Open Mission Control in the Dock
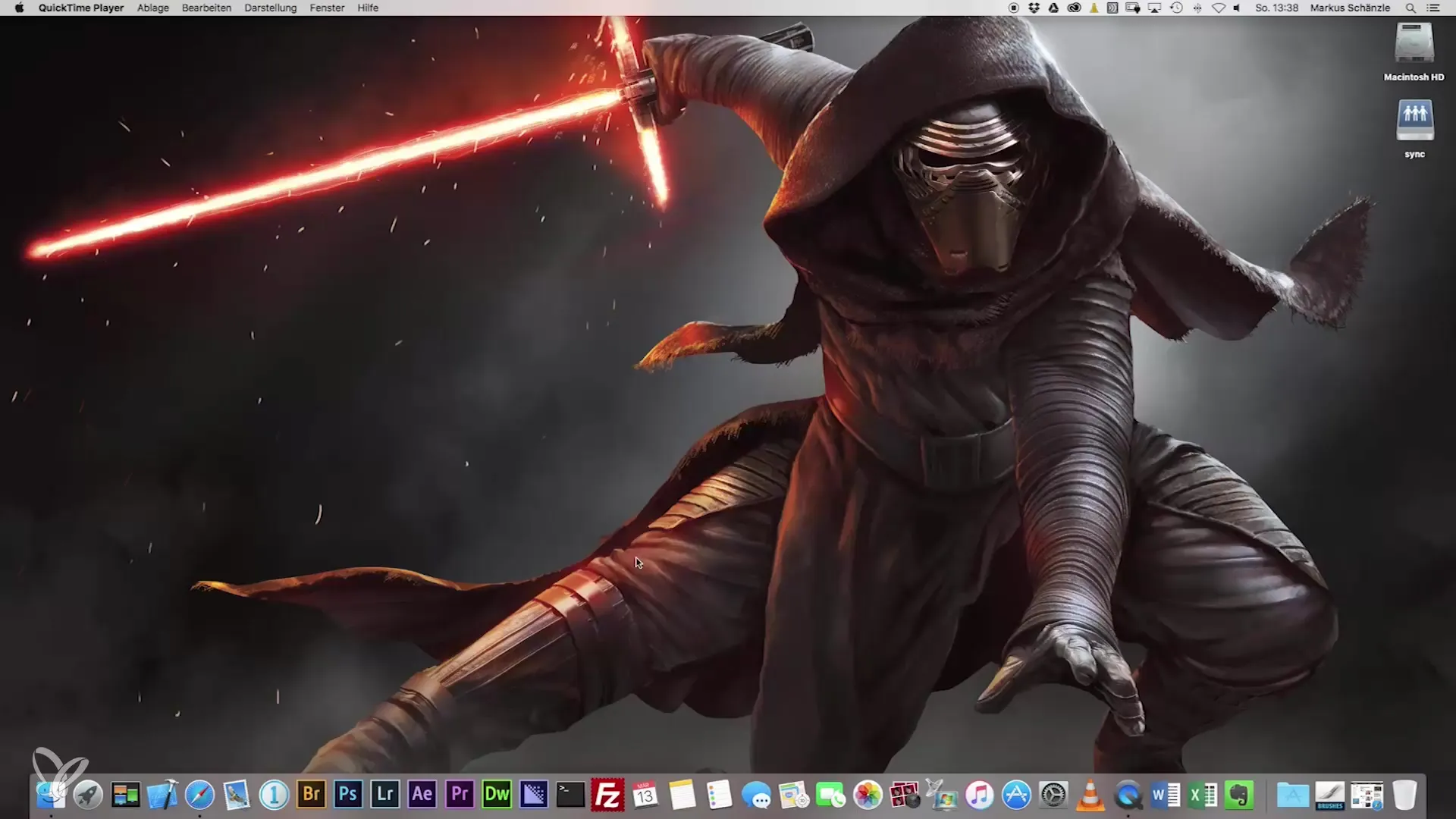1456x819 pixels. click(125, 795)
